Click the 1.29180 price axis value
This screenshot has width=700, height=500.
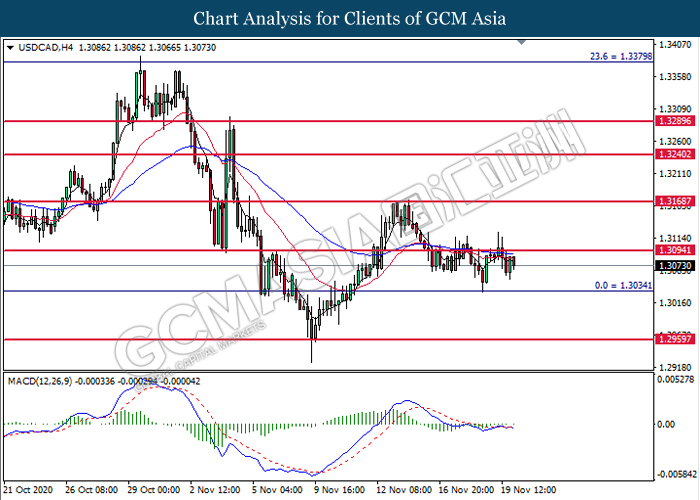[x=675, y=368]
